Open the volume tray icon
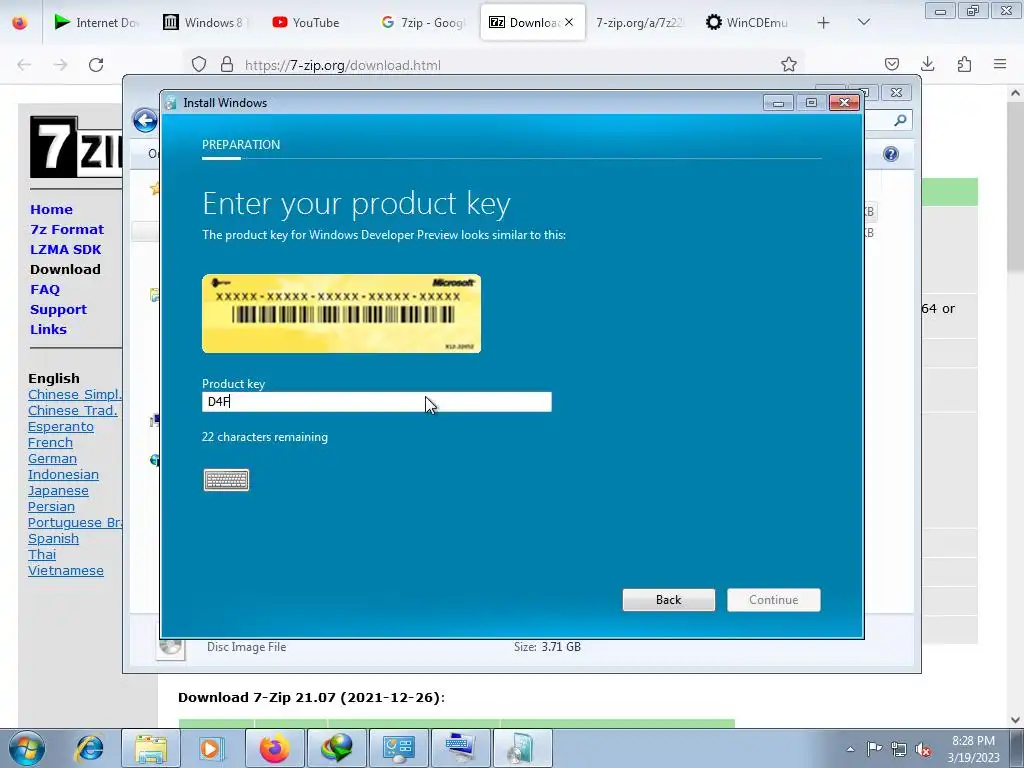 click(923, 749)
